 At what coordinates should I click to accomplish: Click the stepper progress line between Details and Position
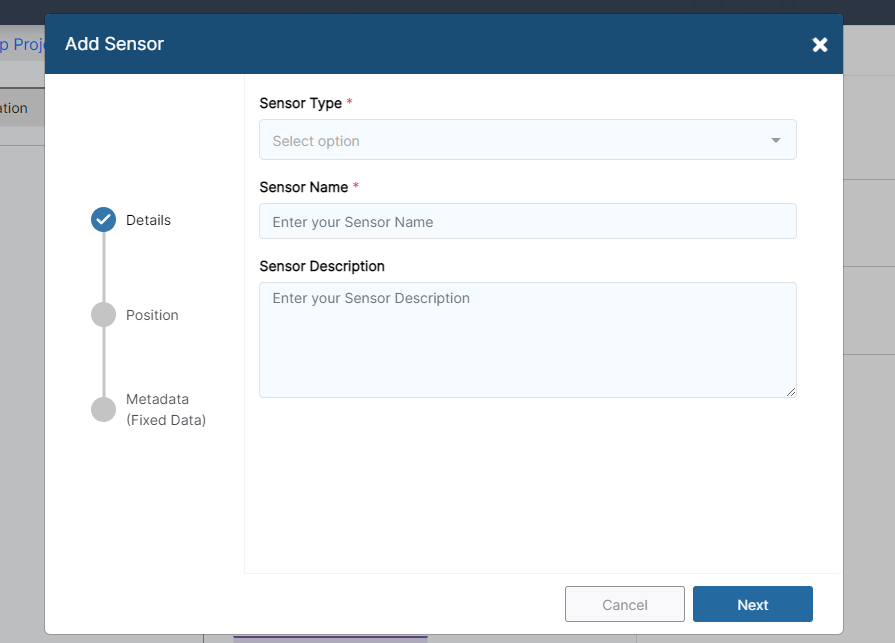(x=102, y=266)
